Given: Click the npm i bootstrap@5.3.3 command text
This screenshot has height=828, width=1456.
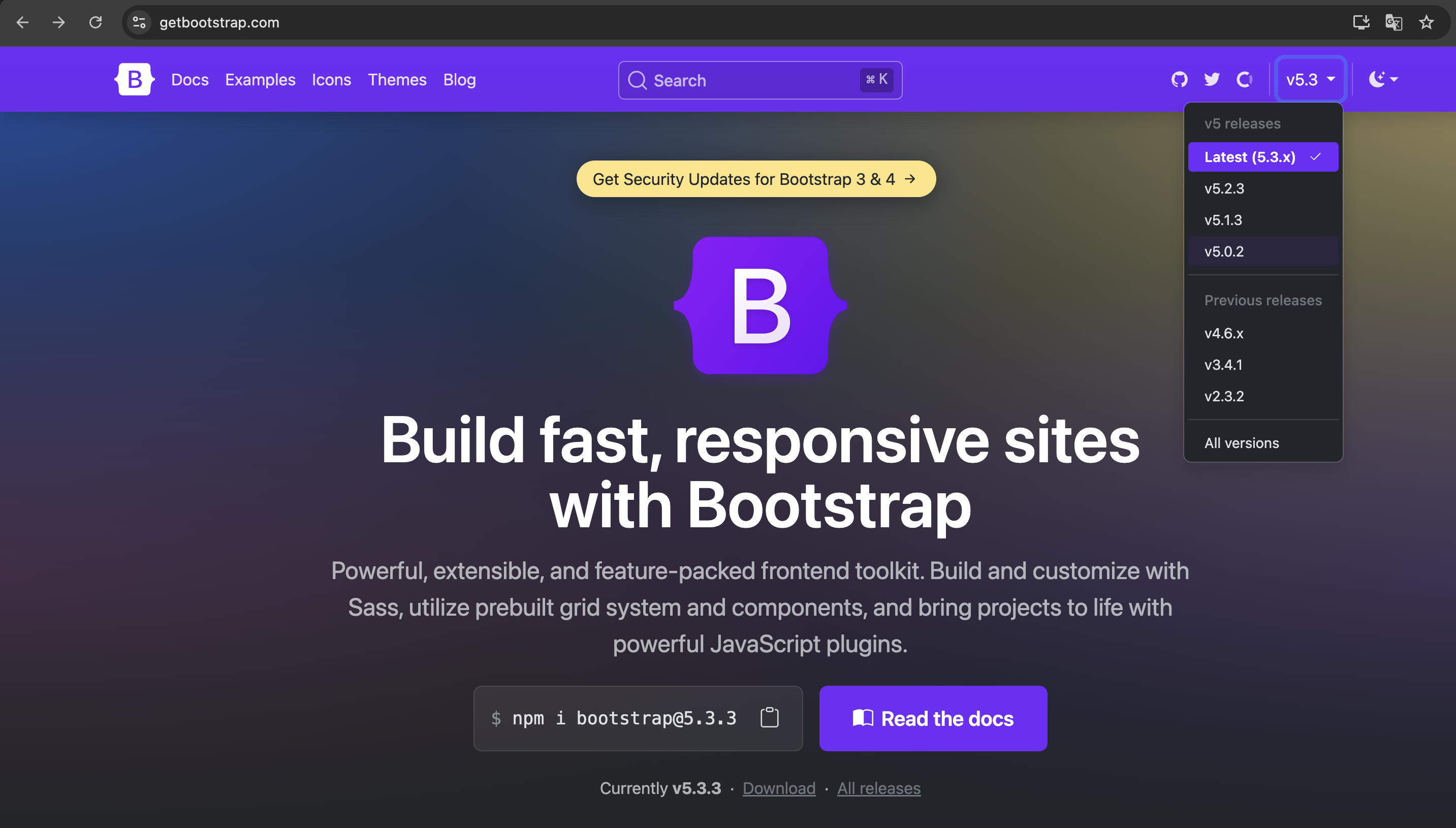Looking at the screenshot, I should [x=624, y=718].
